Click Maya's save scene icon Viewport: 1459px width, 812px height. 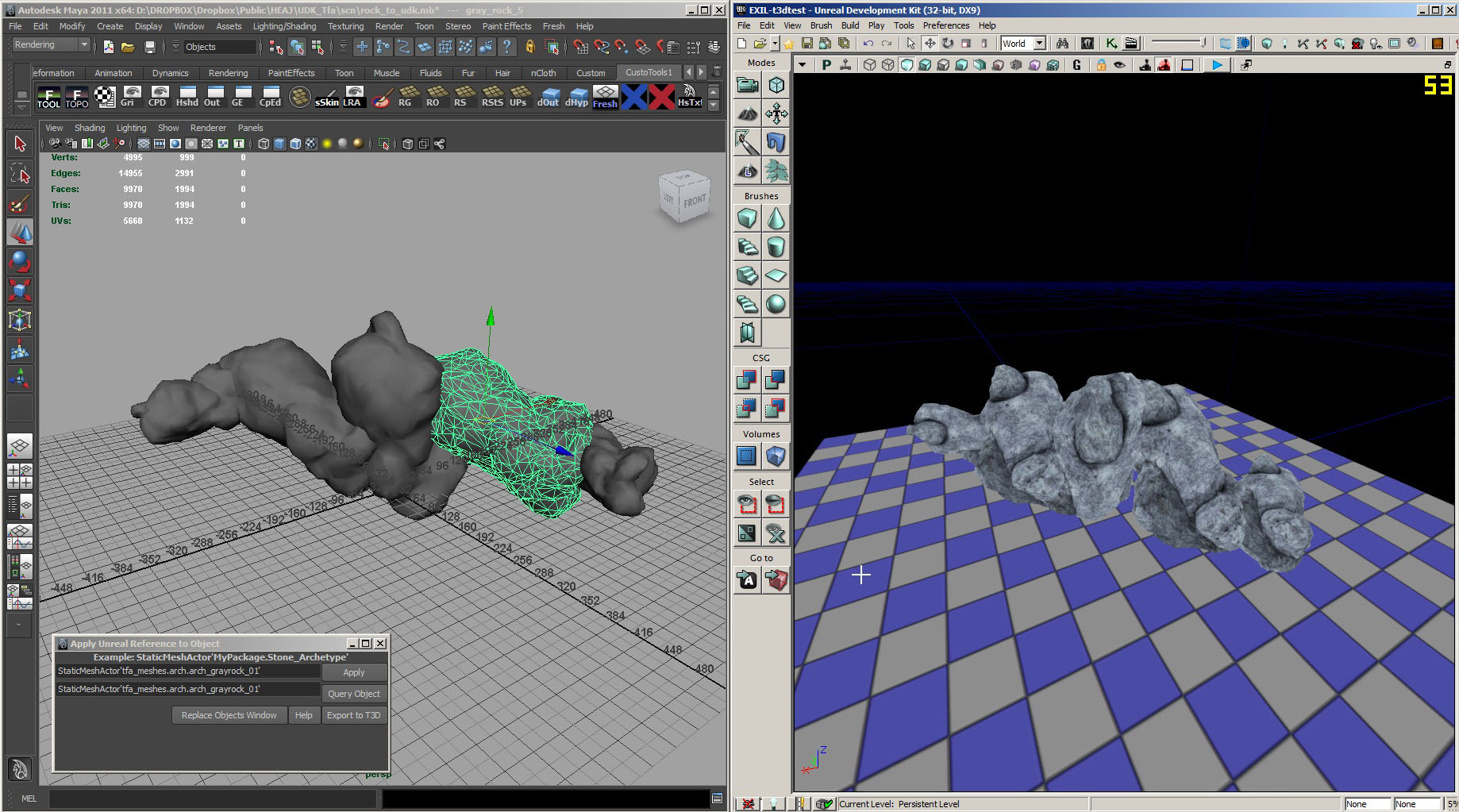149,48
